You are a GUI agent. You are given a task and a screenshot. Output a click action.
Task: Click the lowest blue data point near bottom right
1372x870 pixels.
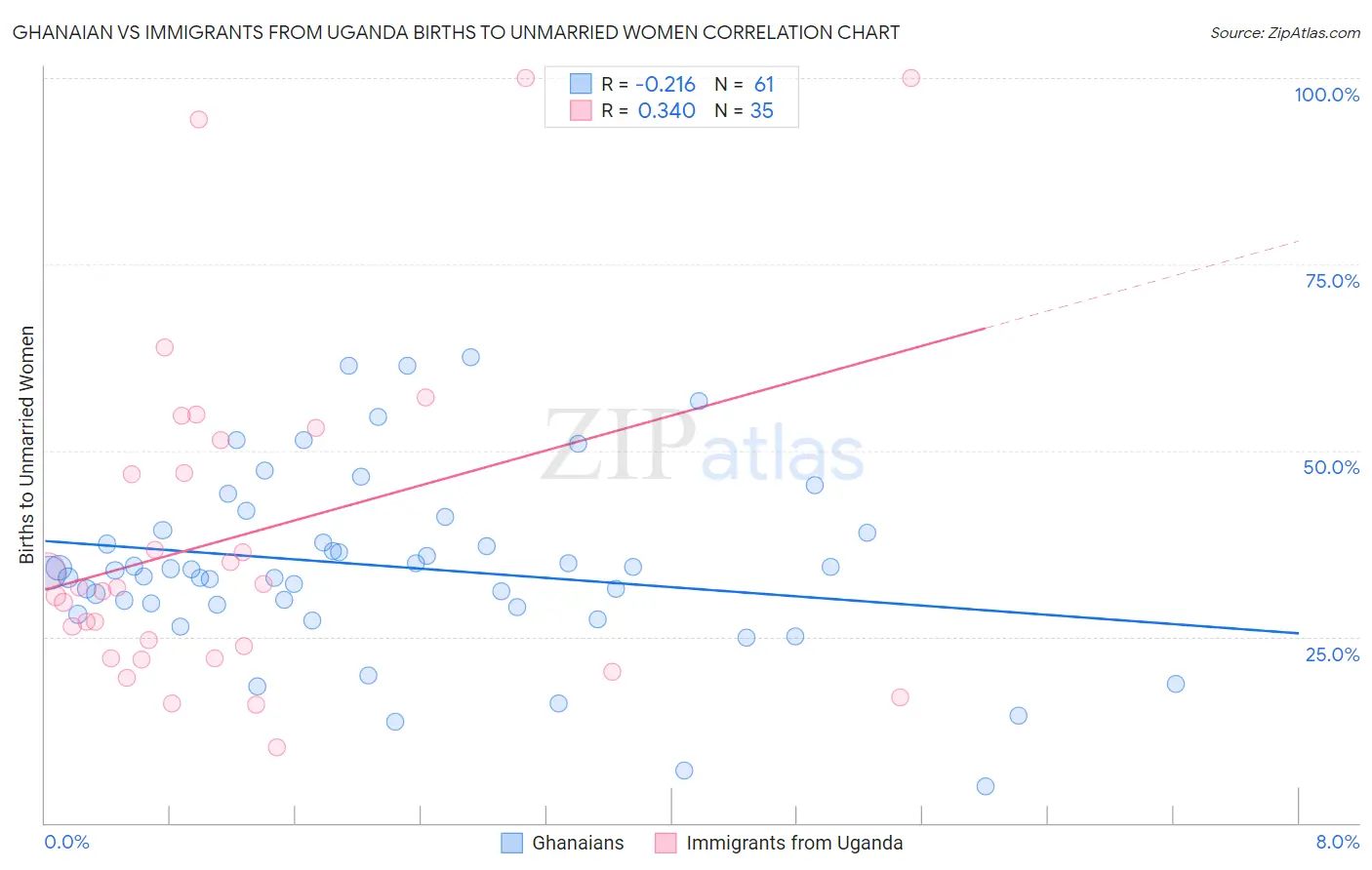pyautogui.click(x=986, y=786)
